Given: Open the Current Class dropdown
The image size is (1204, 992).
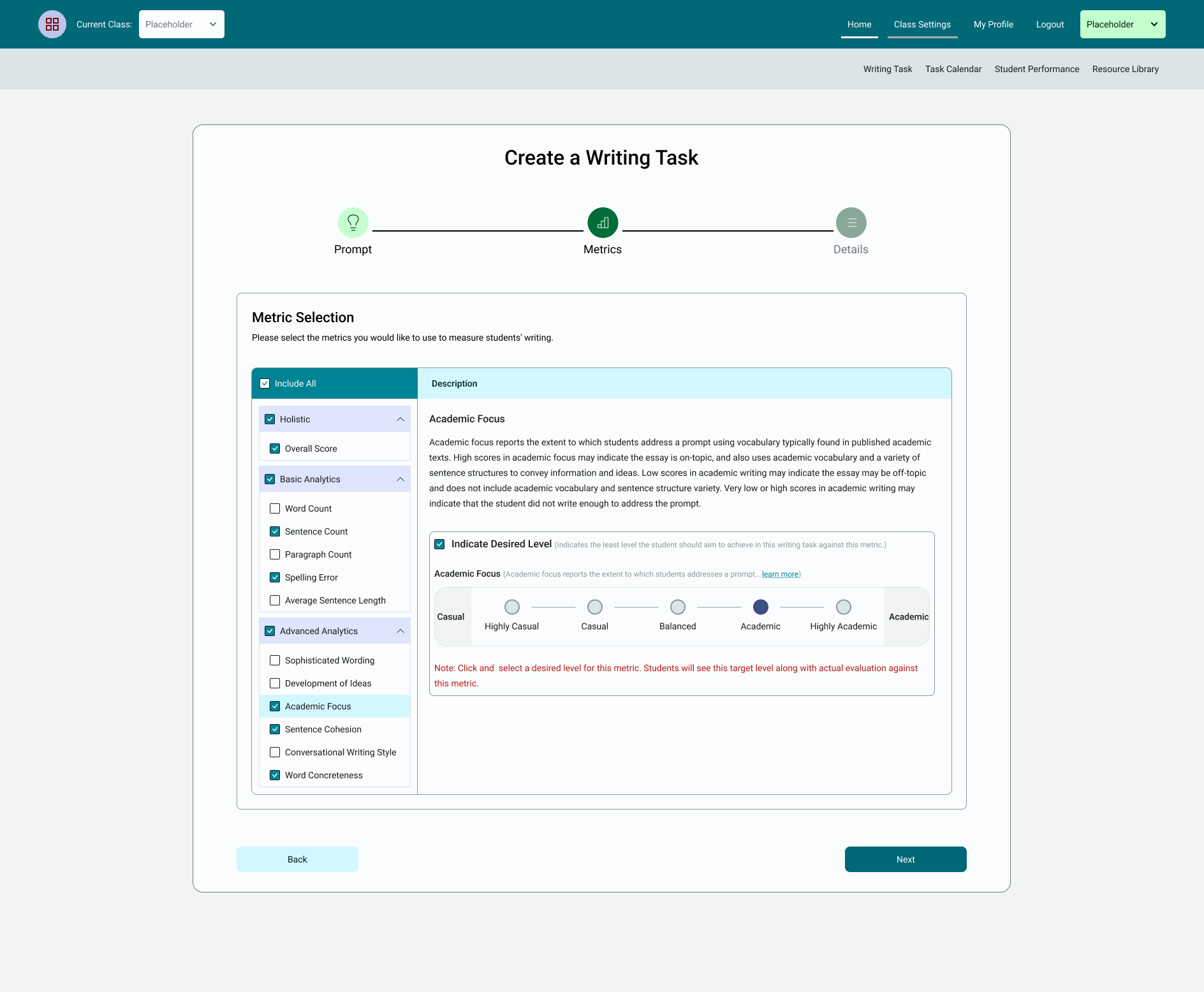Looking at the screenshot, I should 181,24.
